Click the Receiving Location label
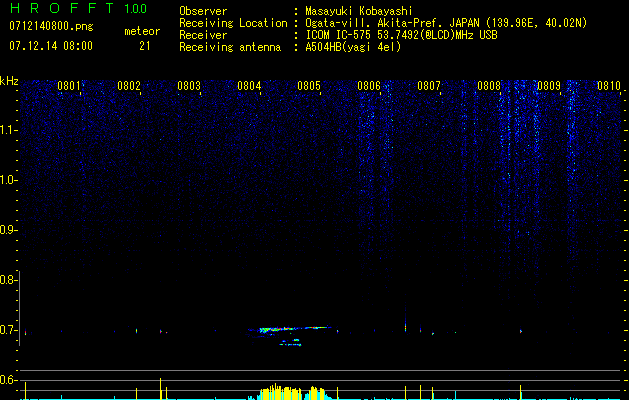The width and height of the screenshot is (629, 400). coord(233,23)
